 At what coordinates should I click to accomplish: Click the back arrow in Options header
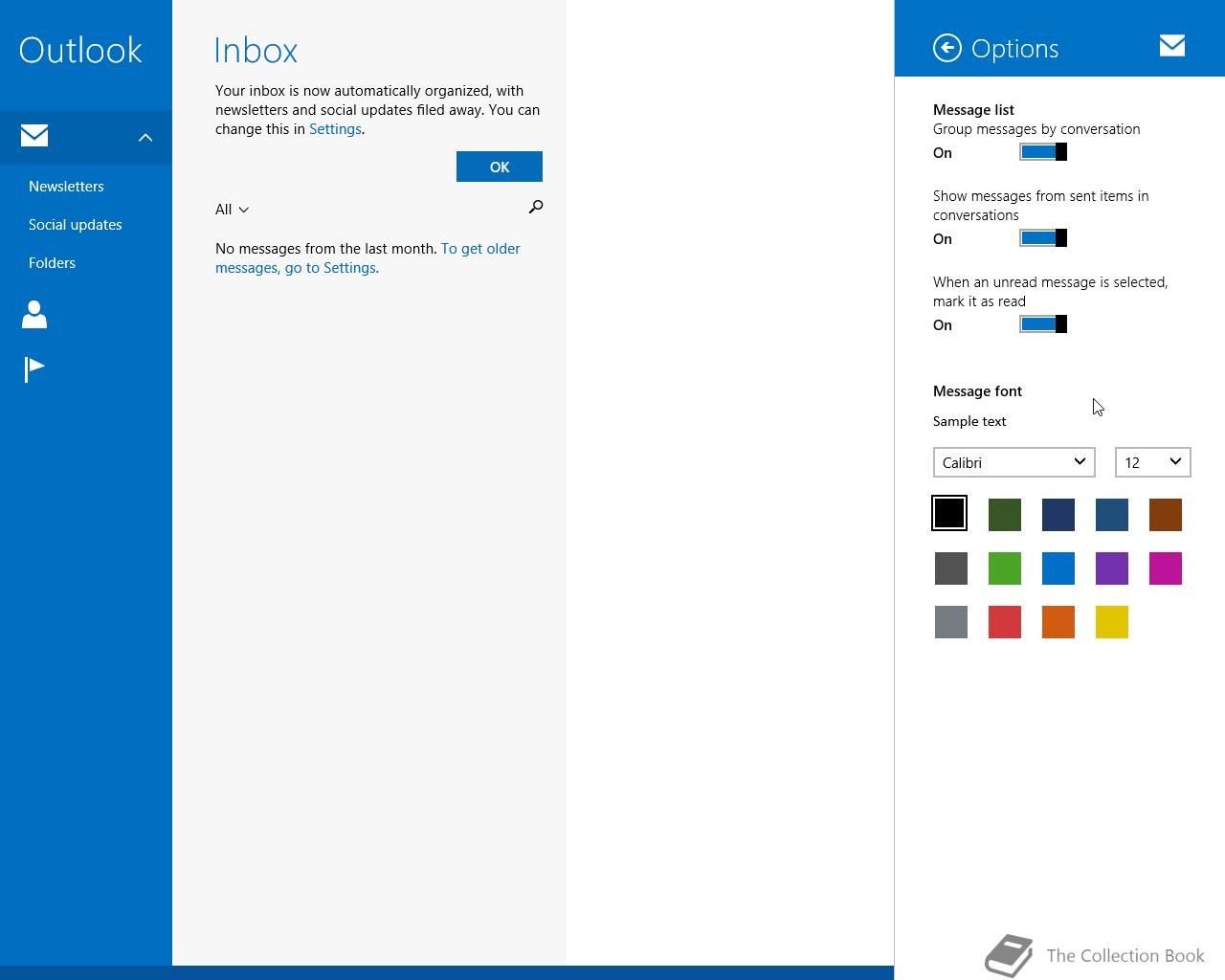(x=947, y=48)
